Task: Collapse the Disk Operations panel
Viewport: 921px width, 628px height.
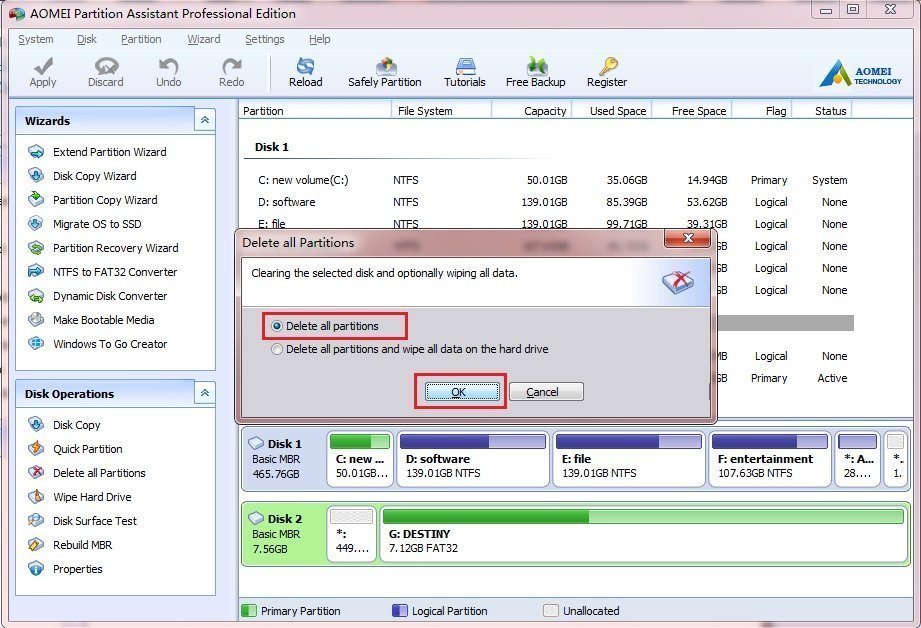Action: click(205, 393)
